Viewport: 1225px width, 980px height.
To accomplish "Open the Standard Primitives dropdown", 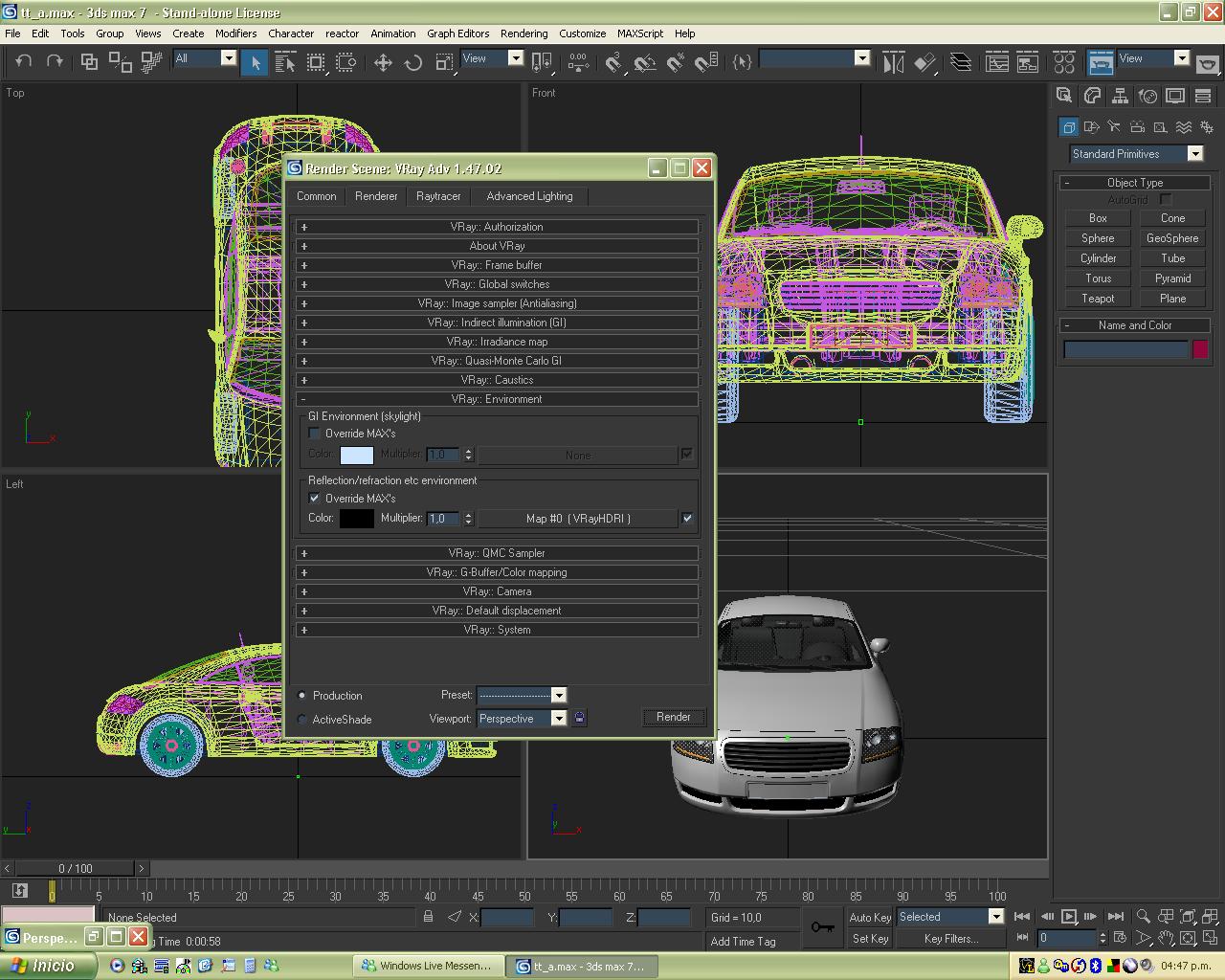I will click(x=1194, y=154).
